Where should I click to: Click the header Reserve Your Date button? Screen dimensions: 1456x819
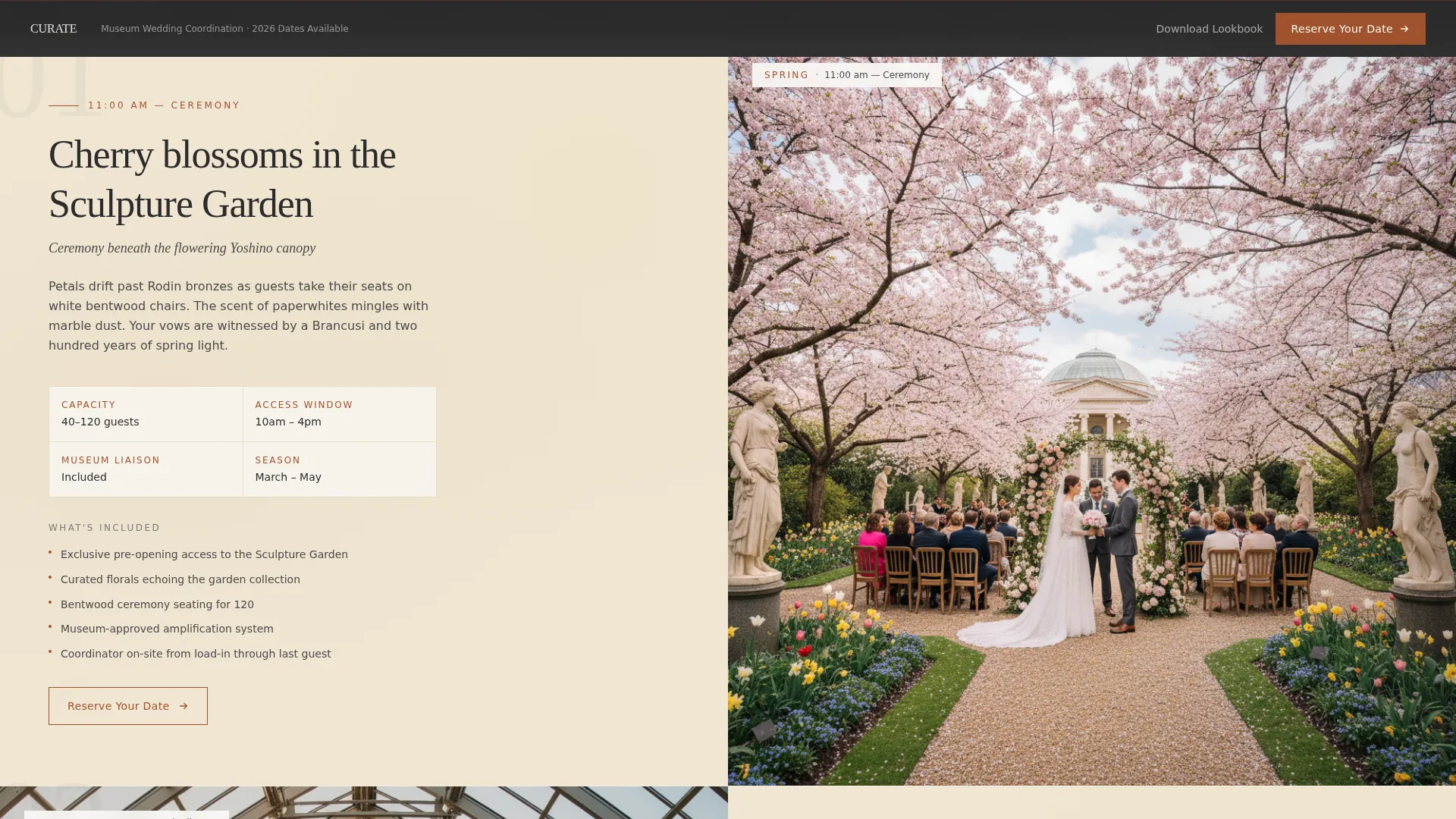click(1350, 29)
